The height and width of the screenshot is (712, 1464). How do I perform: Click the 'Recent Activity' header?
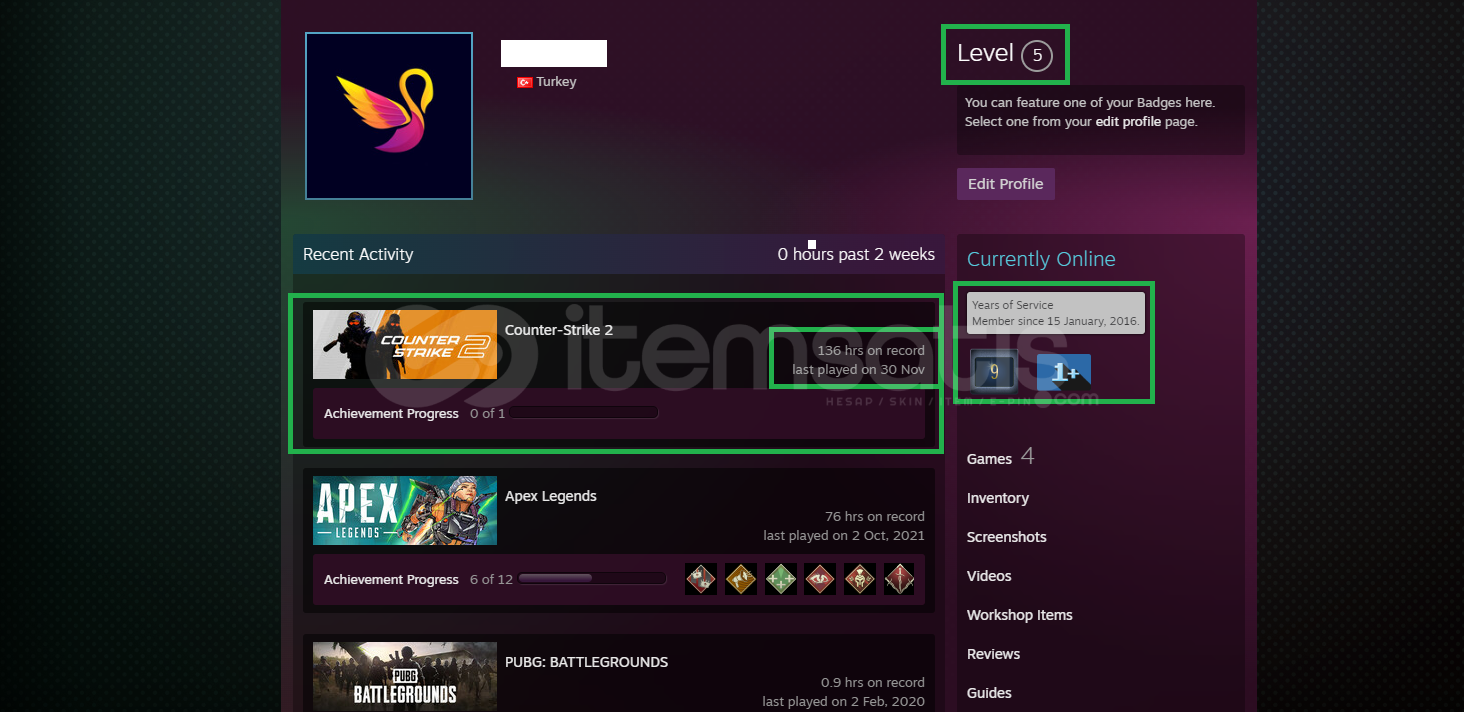(358, 254)
